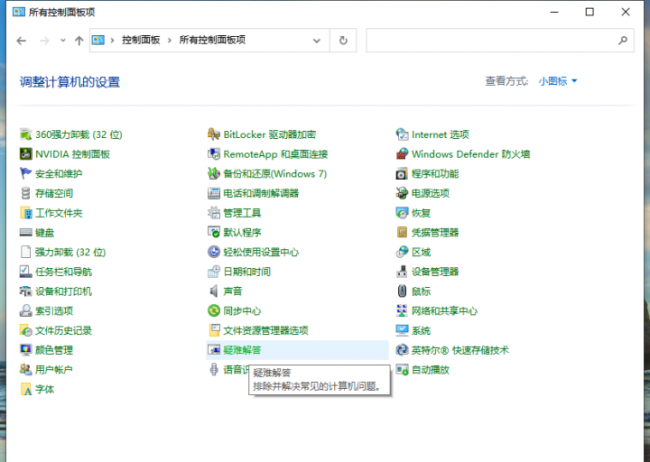This screenshot has width=650, height=462.
Task: Click the 文件资源管理器选项 icon
Action: tap(213, 331)
